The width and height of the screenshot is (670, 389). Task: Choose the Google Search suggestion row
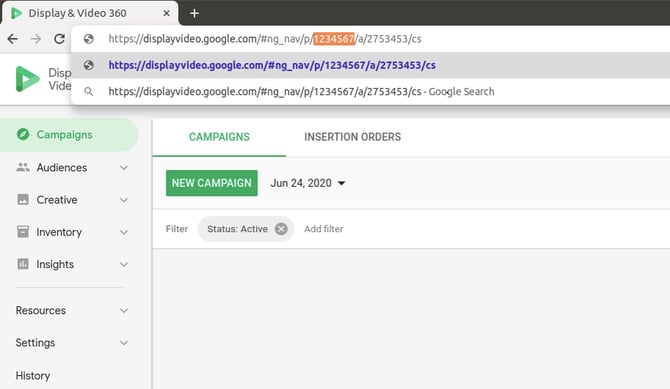(370, 91)
